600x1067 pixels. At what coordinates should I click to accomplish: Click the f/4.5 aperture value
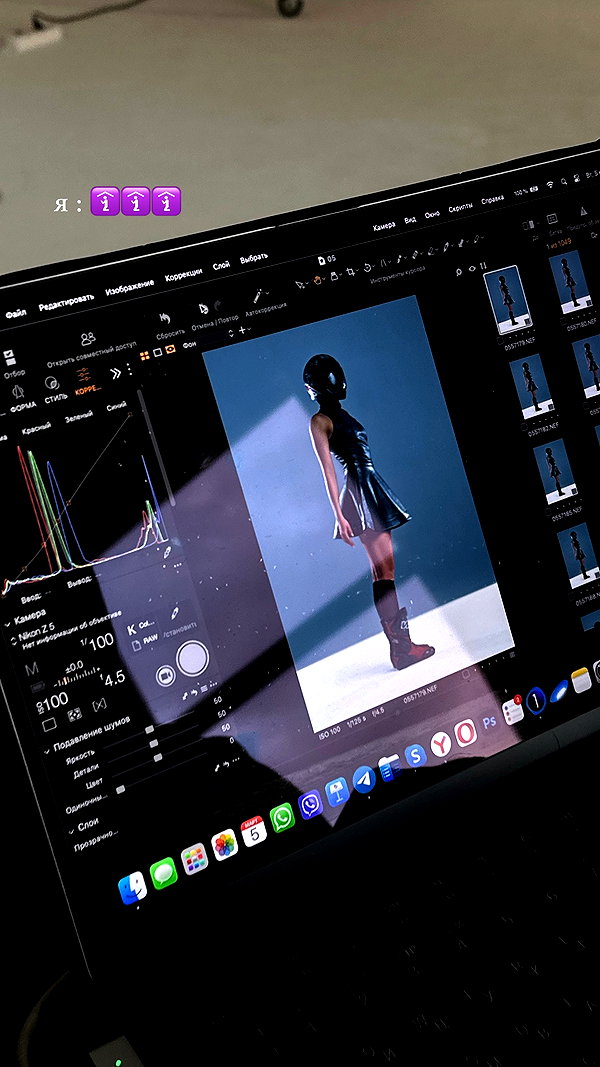pos(113,678)
